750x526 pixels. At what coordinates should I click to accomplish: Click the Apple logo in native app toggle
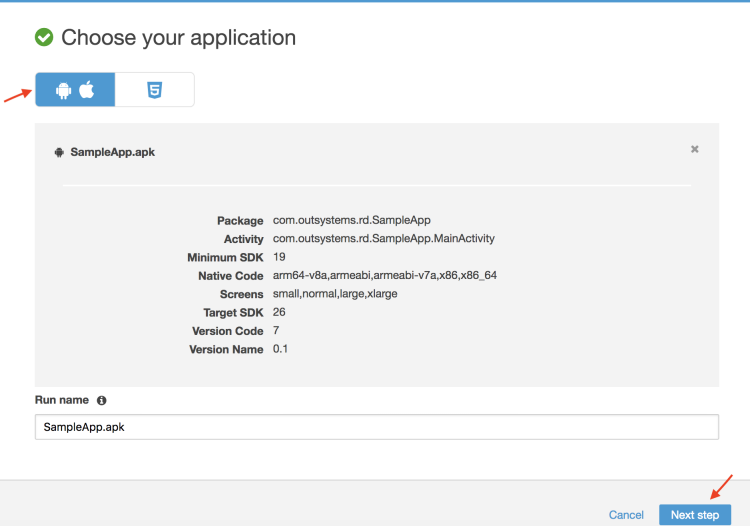(x=87, y=90)
